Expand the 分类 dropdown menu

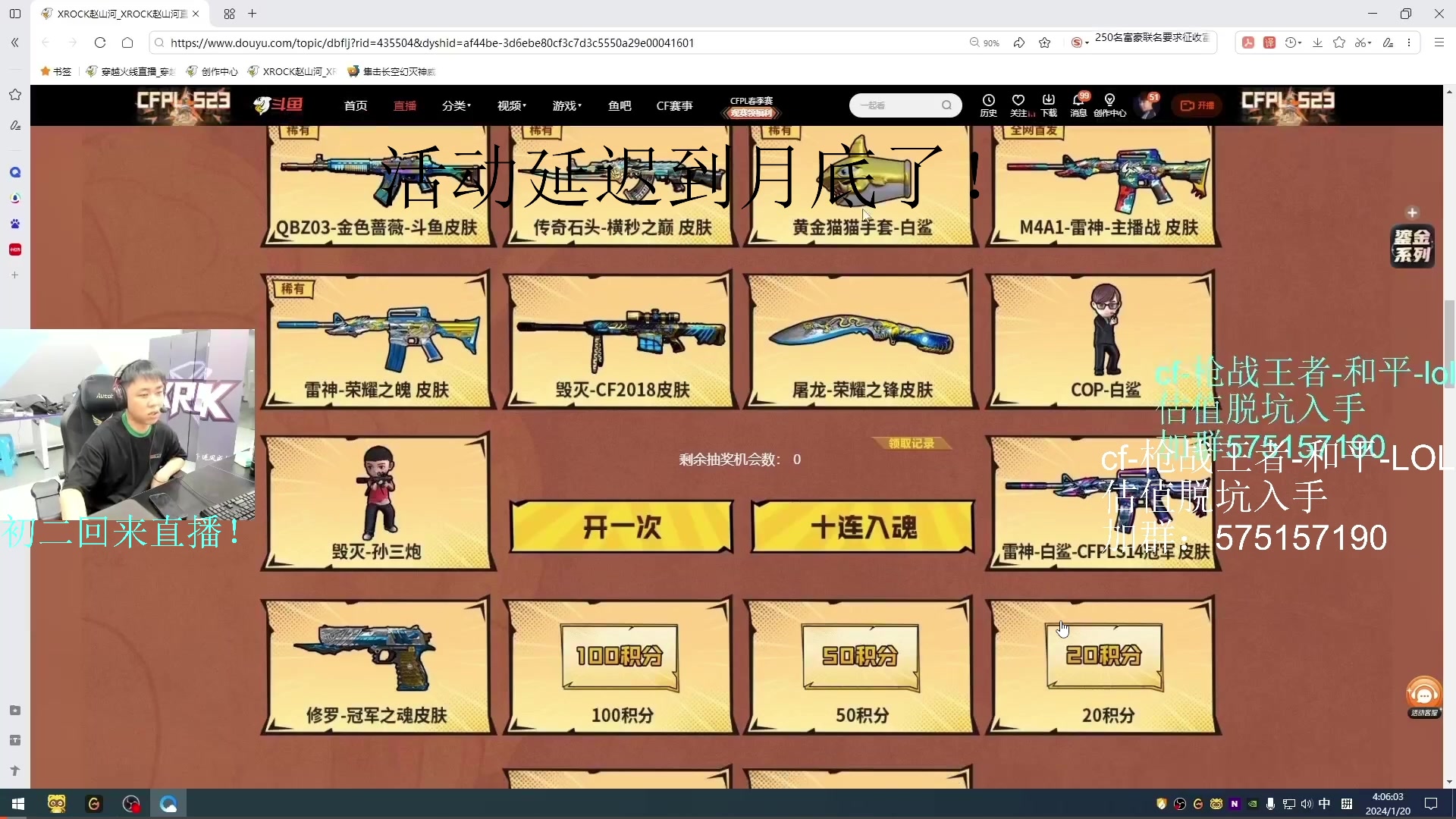tap(456, 105)
